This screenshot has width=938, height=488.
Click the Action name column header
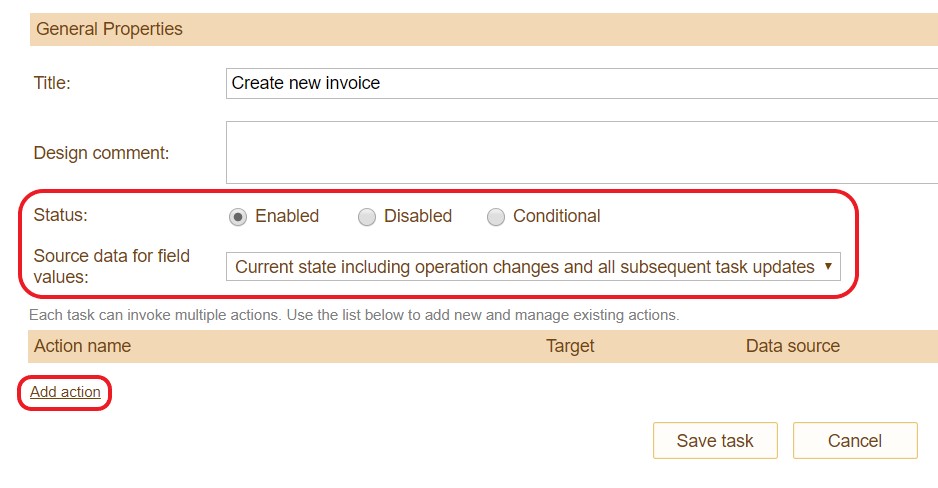[82, 346]
